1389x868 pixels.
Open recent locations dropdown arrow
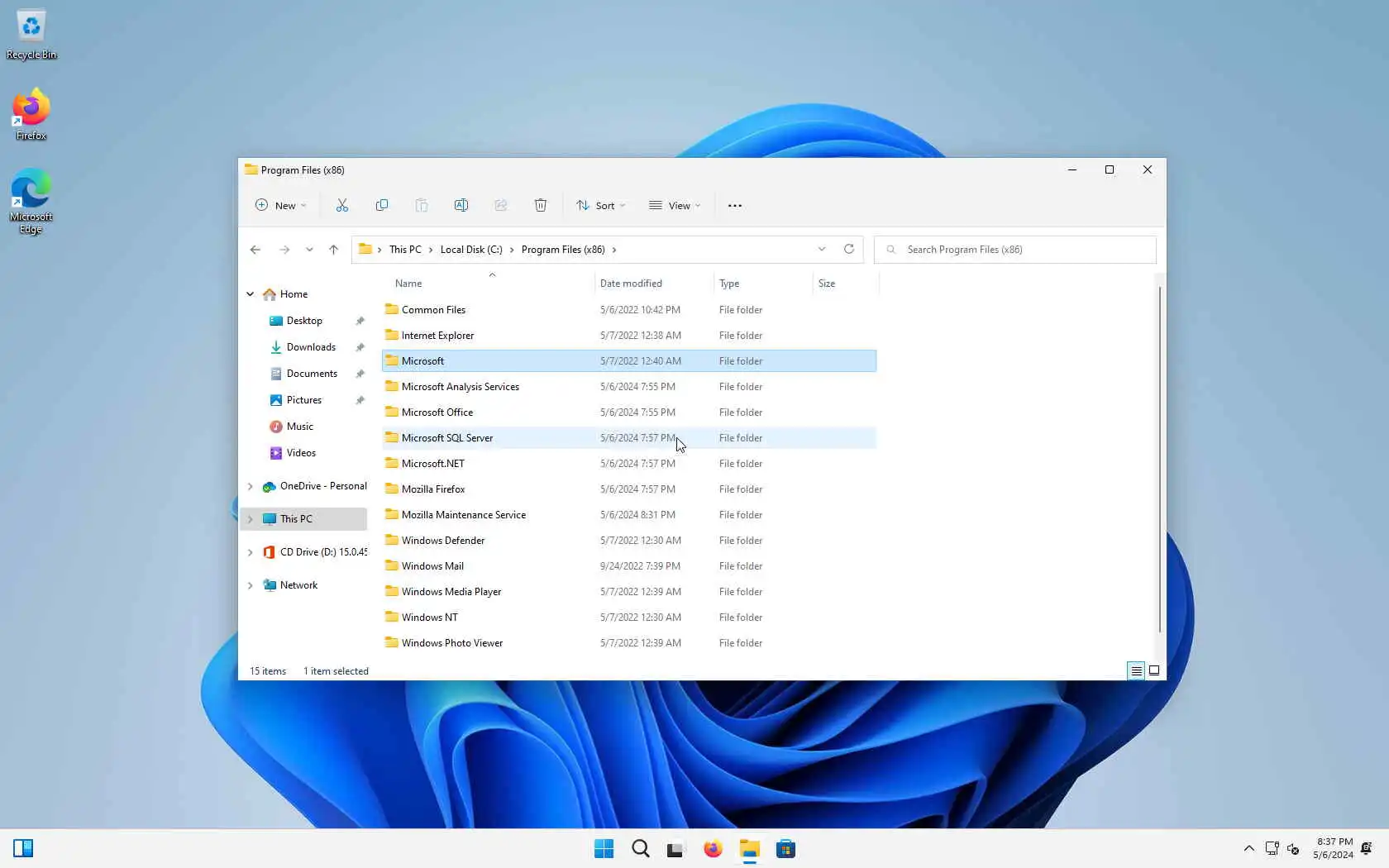pos(309,250)
